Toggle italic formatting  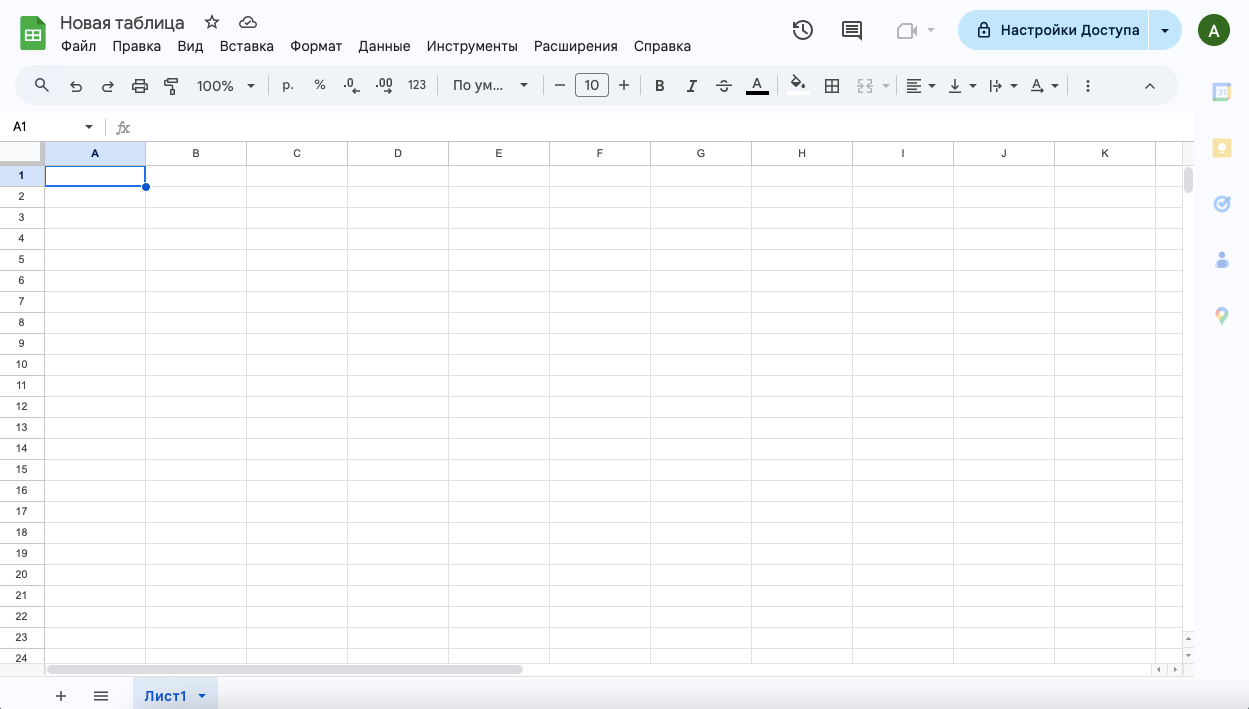click(691, 86)
